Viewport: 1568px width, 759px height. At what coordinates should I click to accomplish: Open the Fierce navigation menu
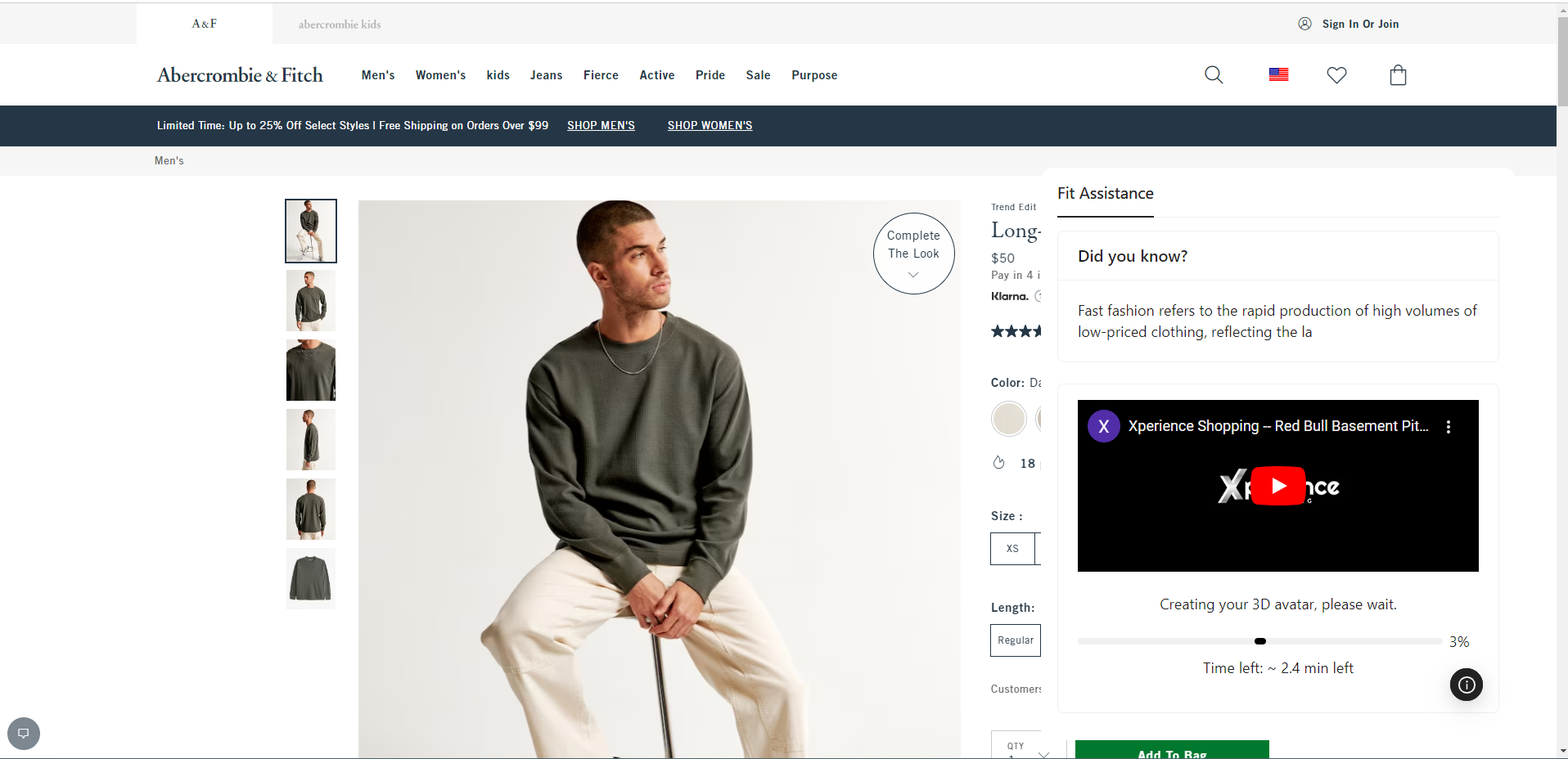(601, 75)
